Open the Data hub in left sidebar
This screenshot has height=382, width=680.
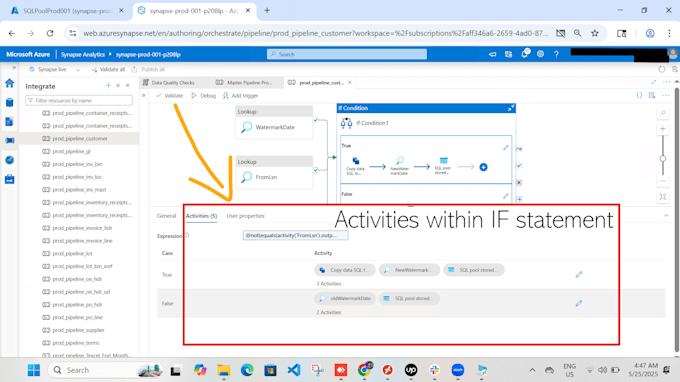(10, 103)
